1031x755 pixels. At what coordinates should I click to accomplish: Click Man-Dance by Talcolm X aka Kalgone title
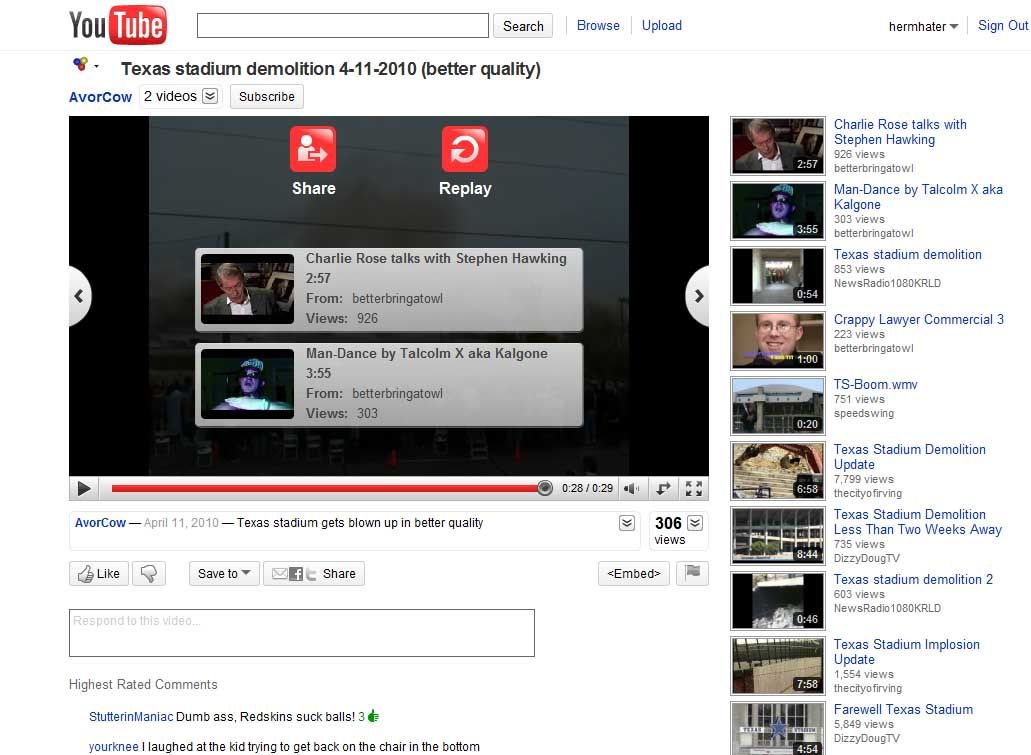point(918,197)
